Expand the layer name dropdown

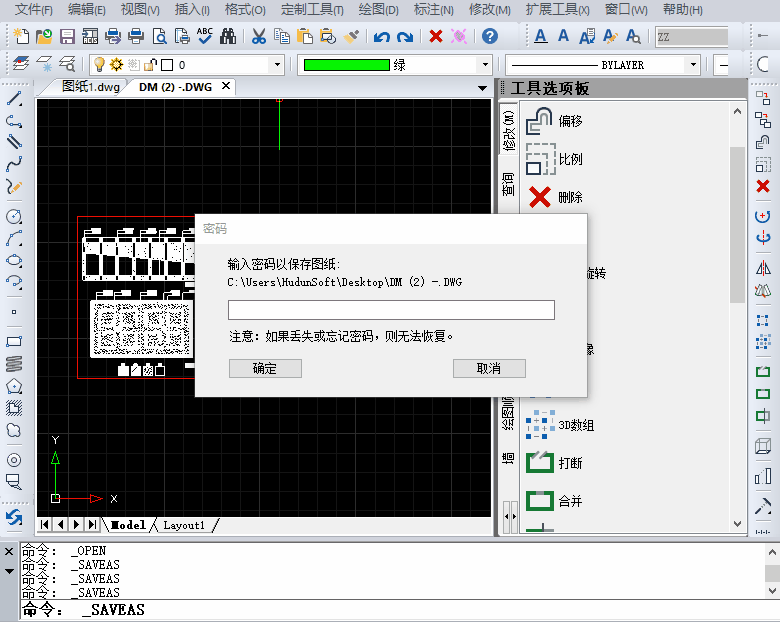(277, 65)
